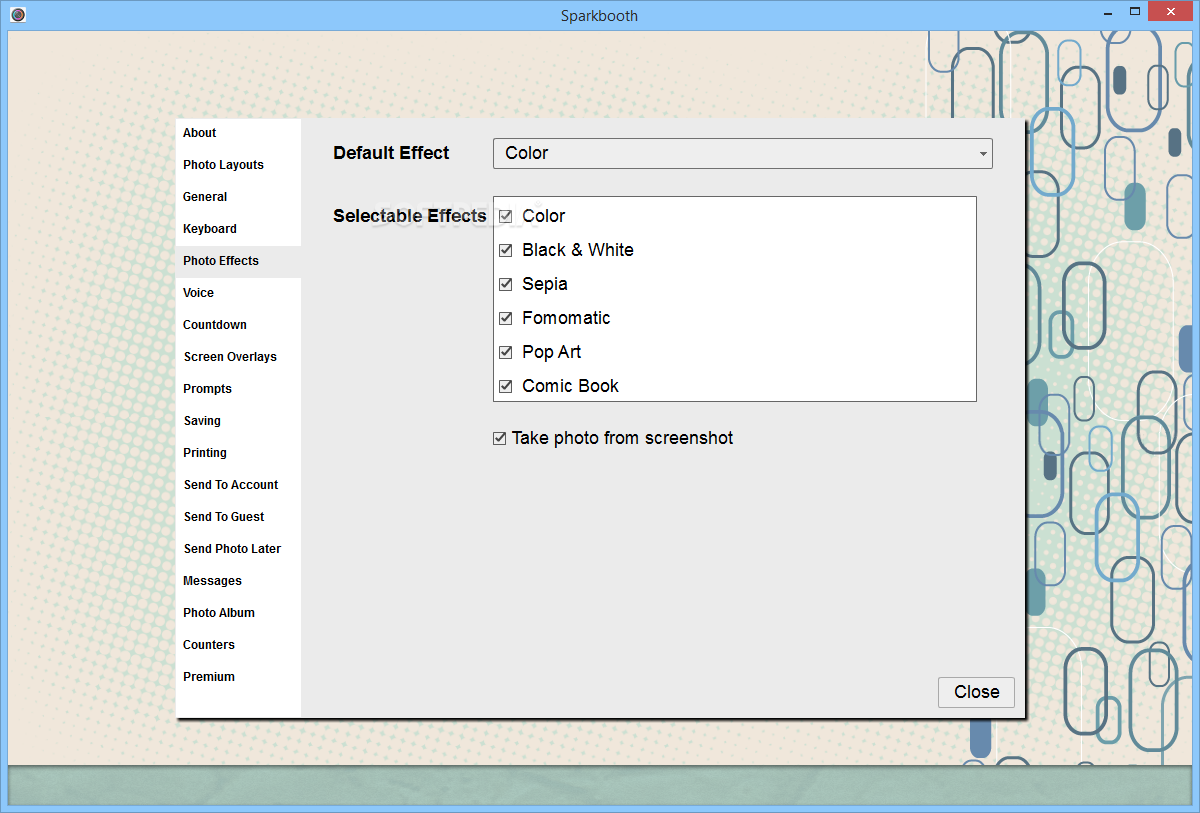Select the General settings tab
Image resolution: width=1200 pixels, height=813 pixels.
point(238,197)
